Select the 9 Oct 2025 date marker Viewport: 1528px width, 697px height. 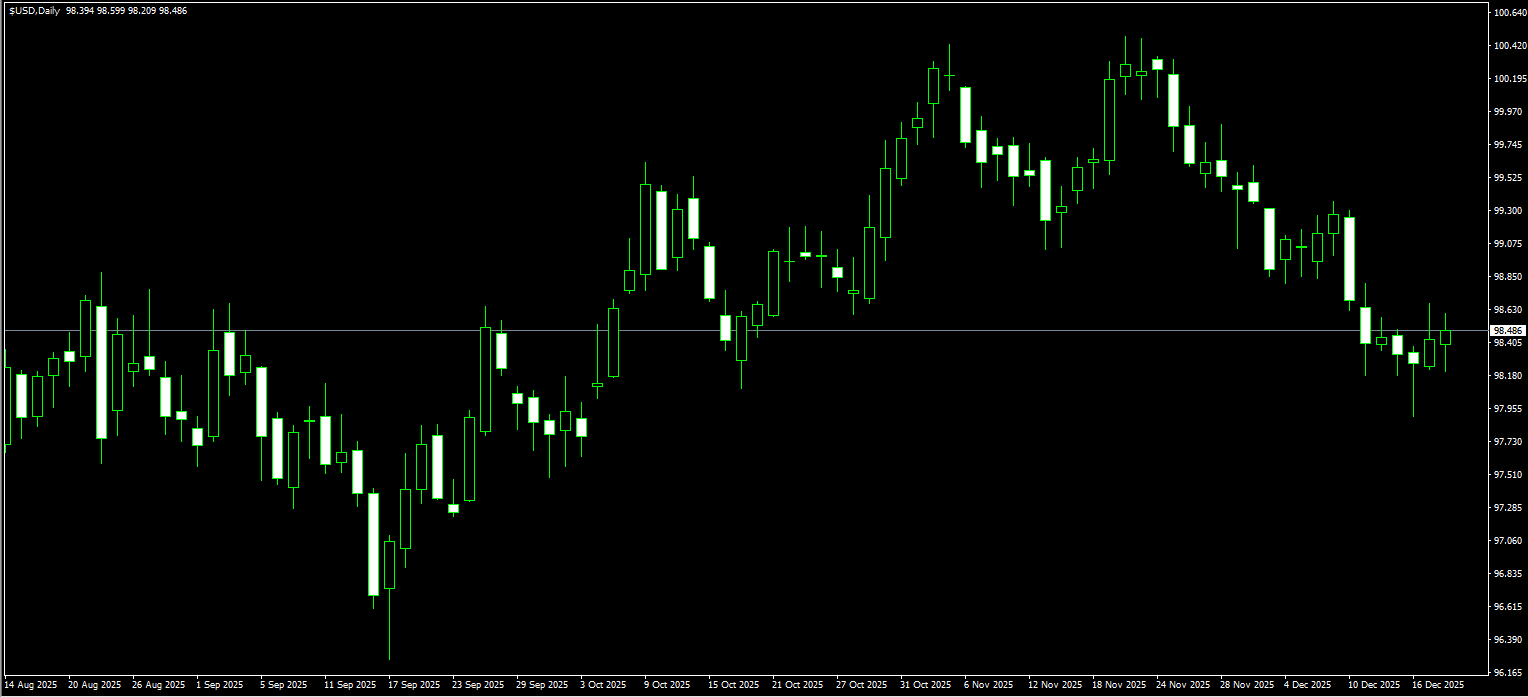(x=667, y=685)
